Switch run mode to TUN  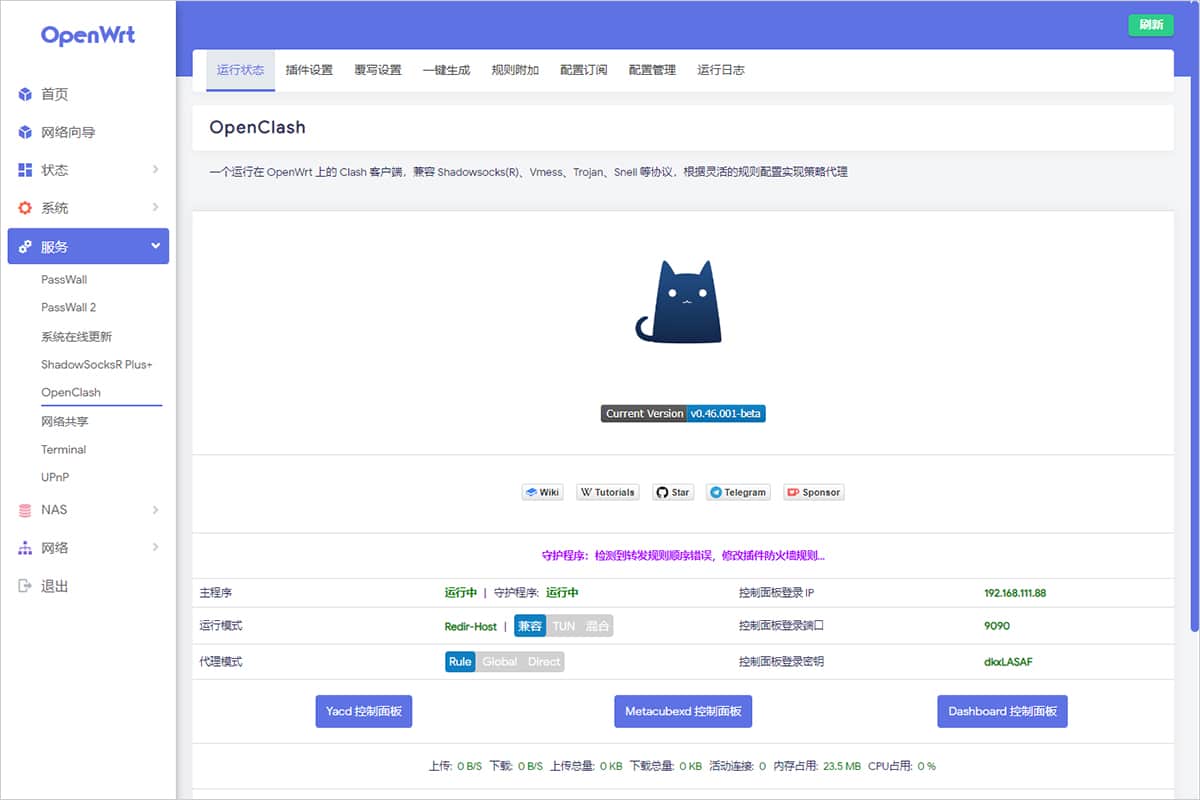point(564,626)
